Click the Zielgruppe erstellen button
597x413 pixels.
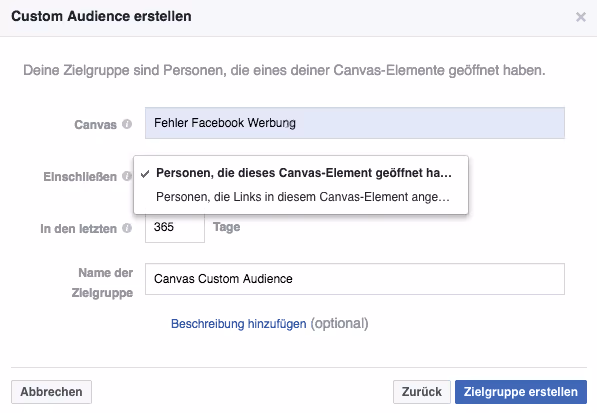click(x=520, y=392)
